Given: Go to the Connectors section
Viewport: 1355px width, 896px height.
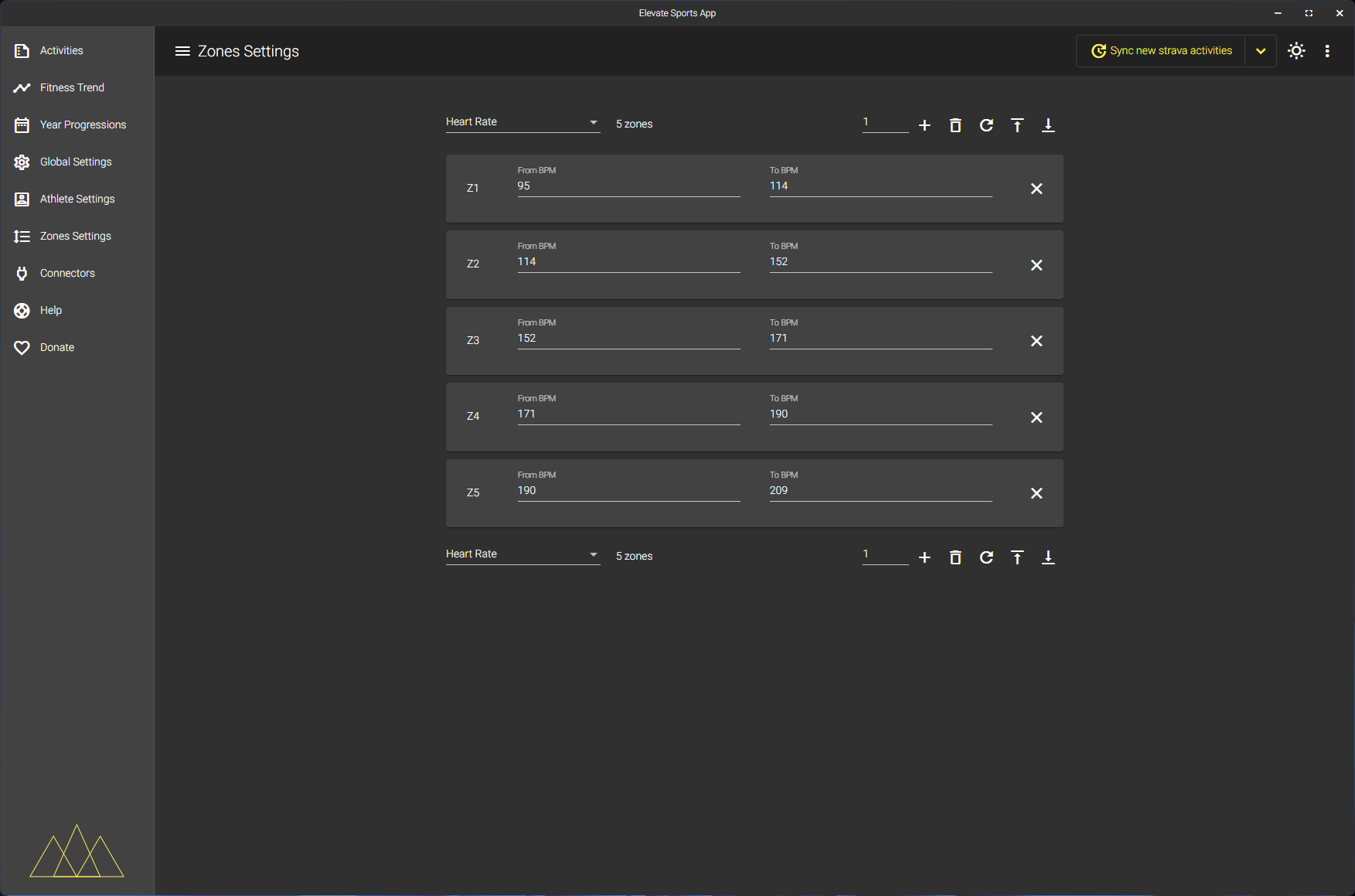Looking at the screenshot, I should (x=67, y=273).
